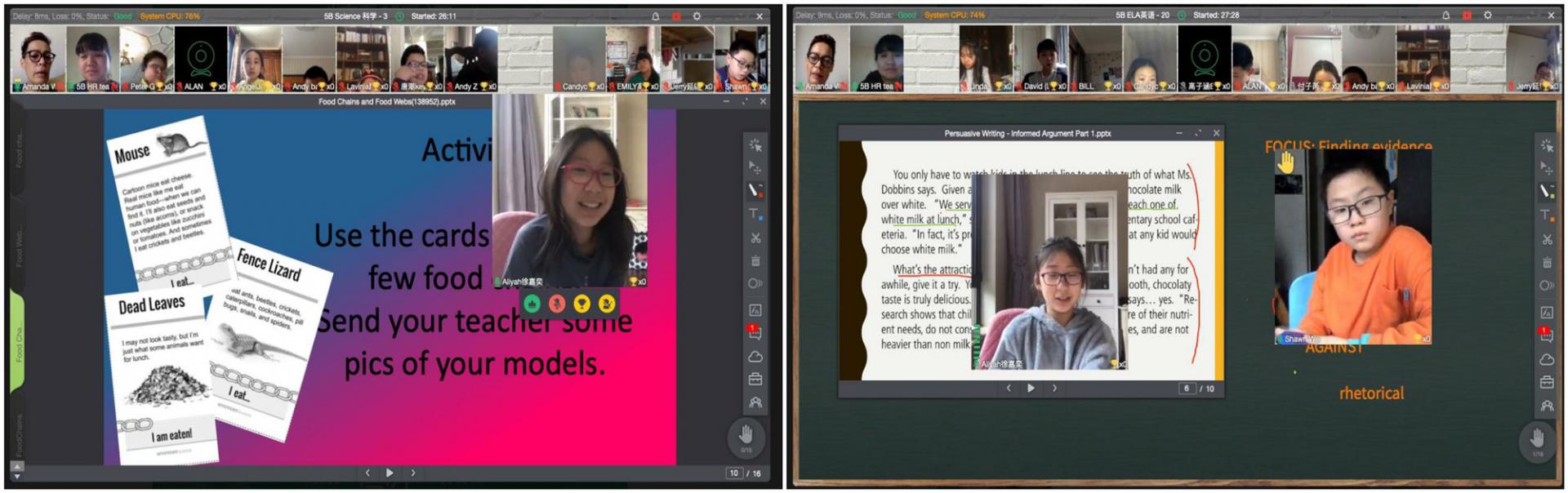Go to previous slide in Food Chains presentation

tap(367, 473)
